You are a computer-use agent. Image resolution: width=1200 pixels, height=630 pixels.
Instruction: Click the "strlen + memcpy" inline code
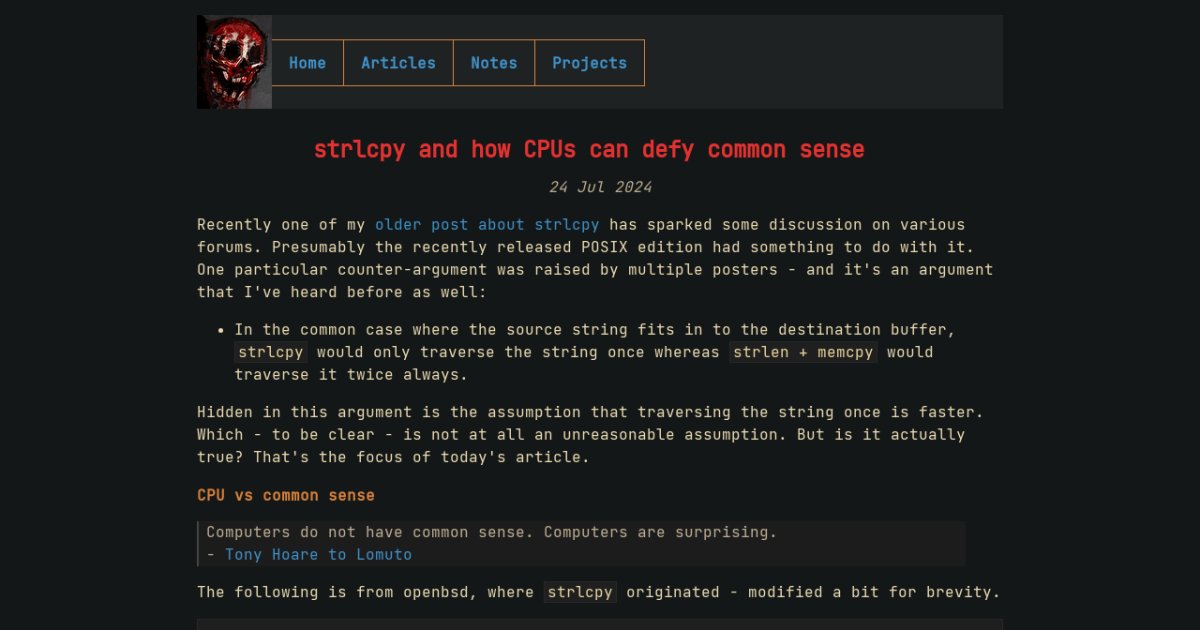pyautogui.click(x=803, y=352)
